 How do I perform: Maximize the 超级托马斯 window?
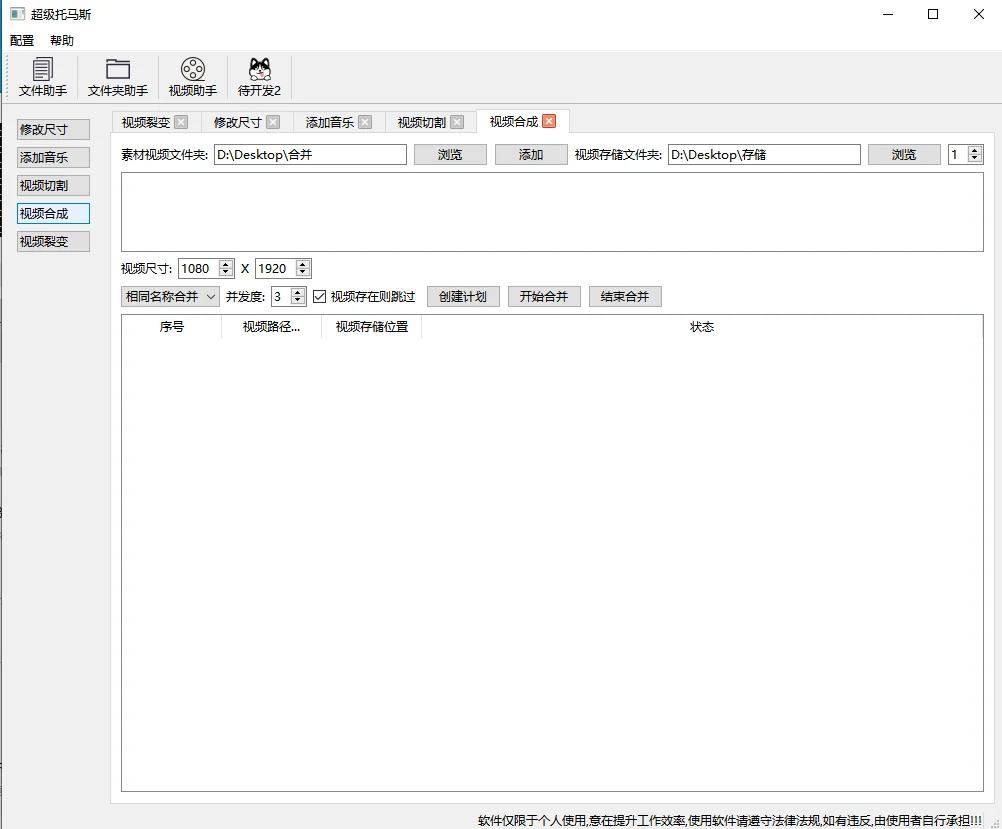point(933,14)
